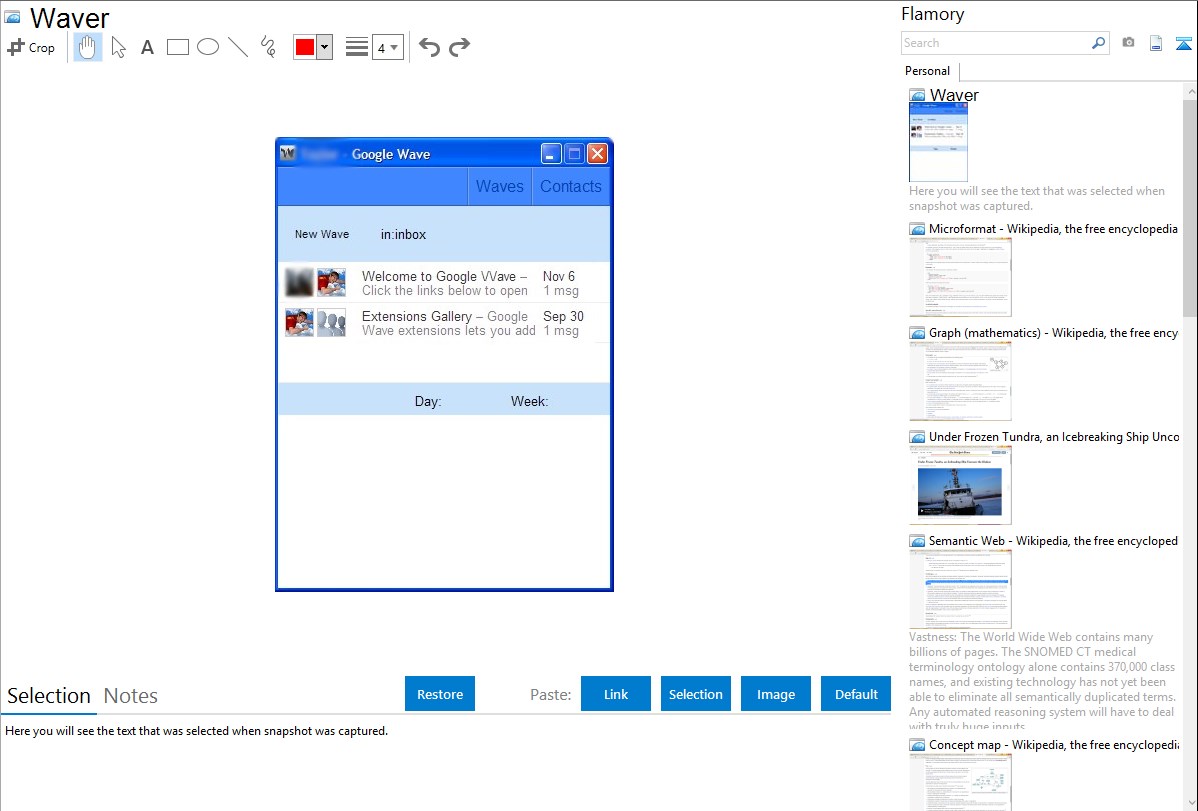Click the Nov 6 date entry
The height and width of the screenshot is (811, 1198).
[x=559, y=276]
